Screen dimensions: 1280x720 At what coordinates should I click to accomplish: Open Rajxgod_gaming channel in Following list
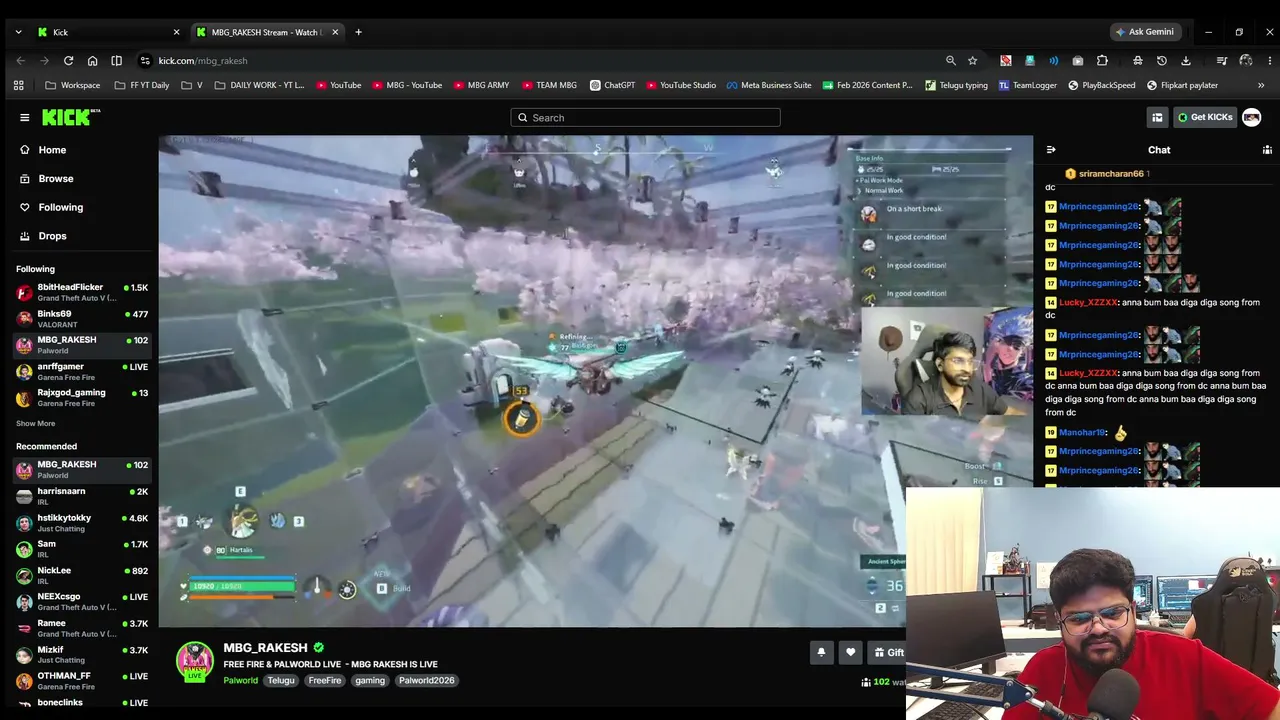[82, 397]
